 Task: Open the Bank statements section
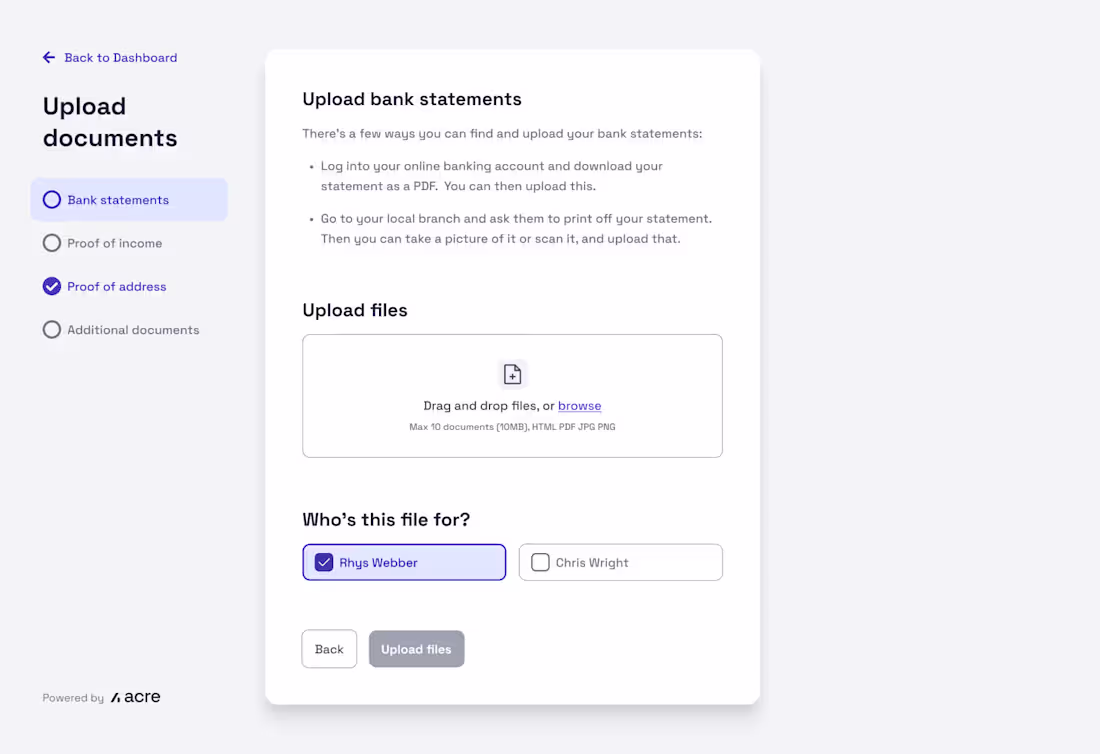tap(118, 200)
